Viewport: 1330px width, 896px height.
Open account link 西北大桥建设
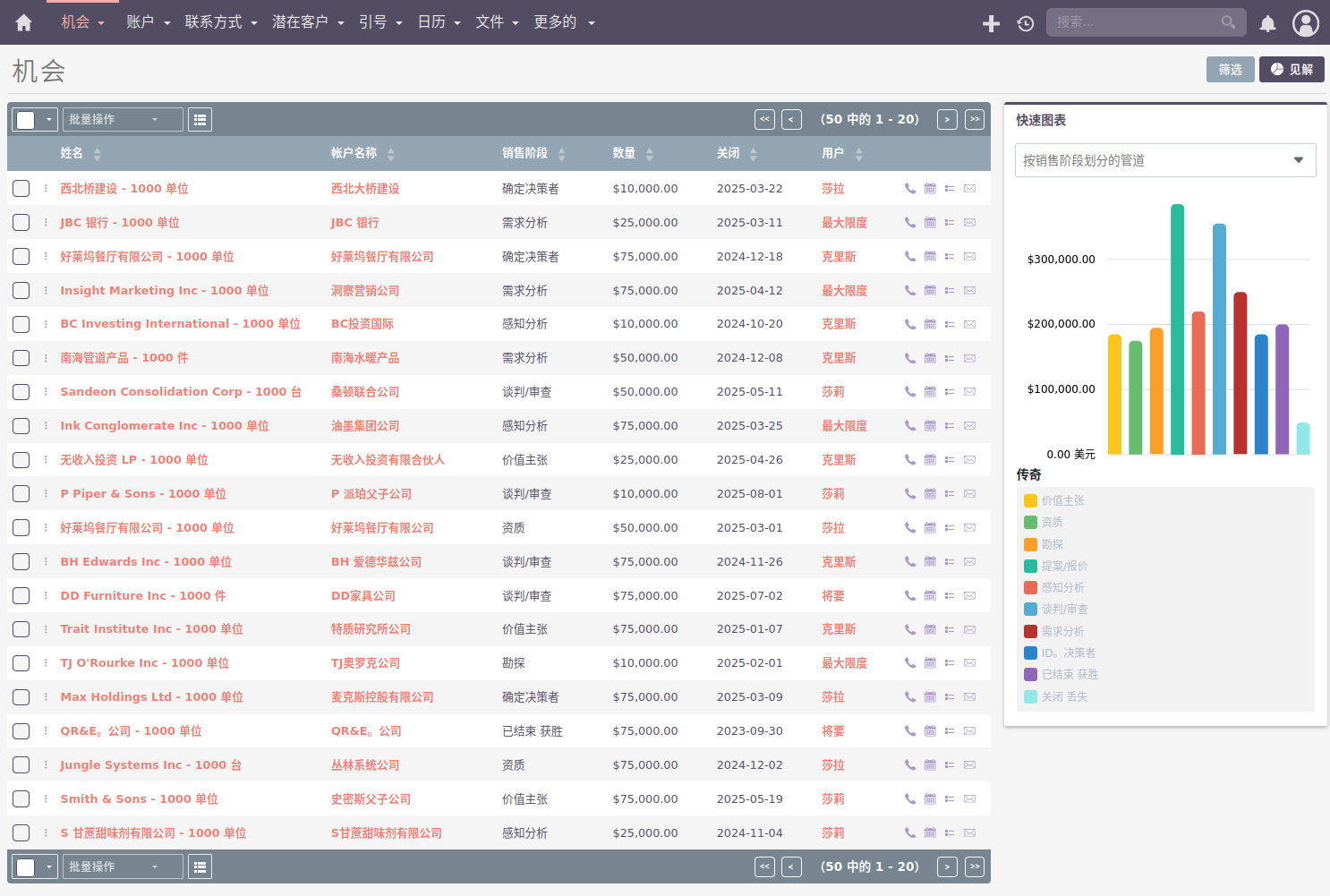pos(365,189)
